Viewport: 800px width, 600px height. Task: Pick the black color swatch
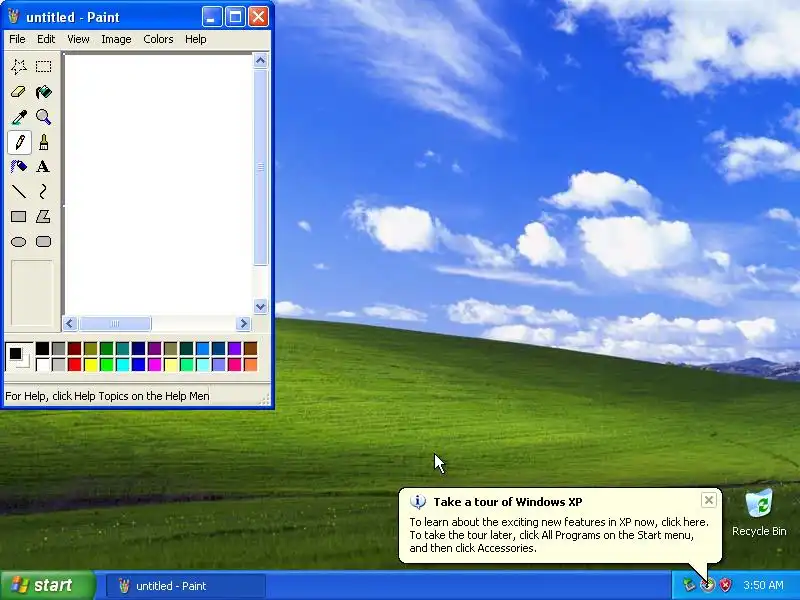[43, 348]
